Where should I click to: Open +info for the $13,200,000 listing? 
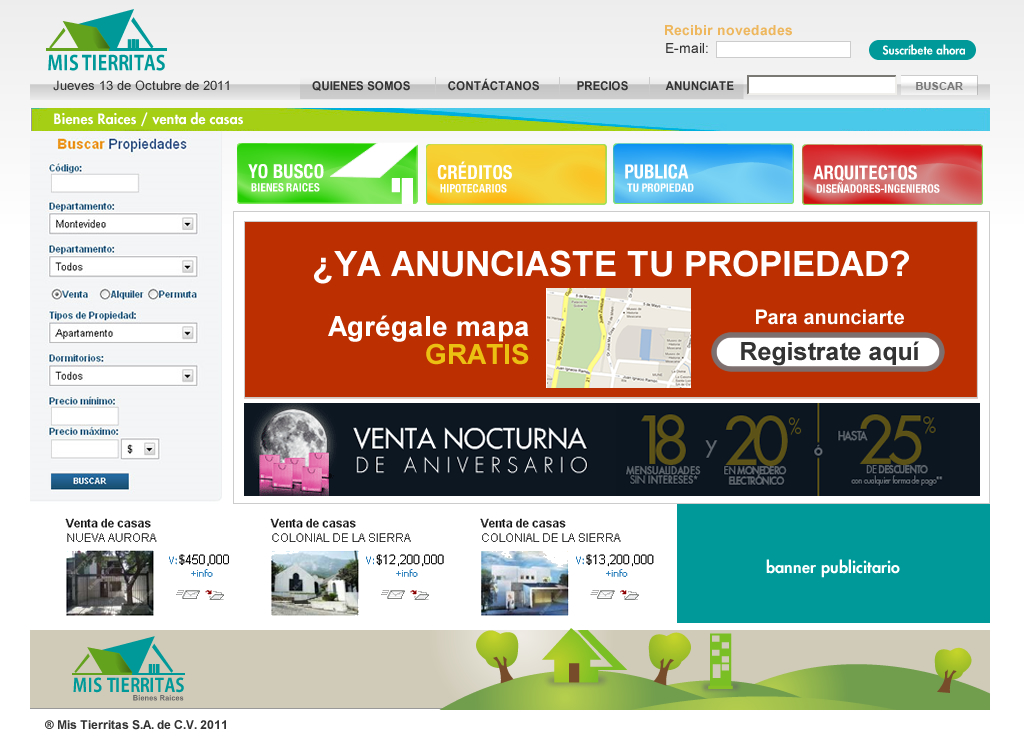[616, 573]
